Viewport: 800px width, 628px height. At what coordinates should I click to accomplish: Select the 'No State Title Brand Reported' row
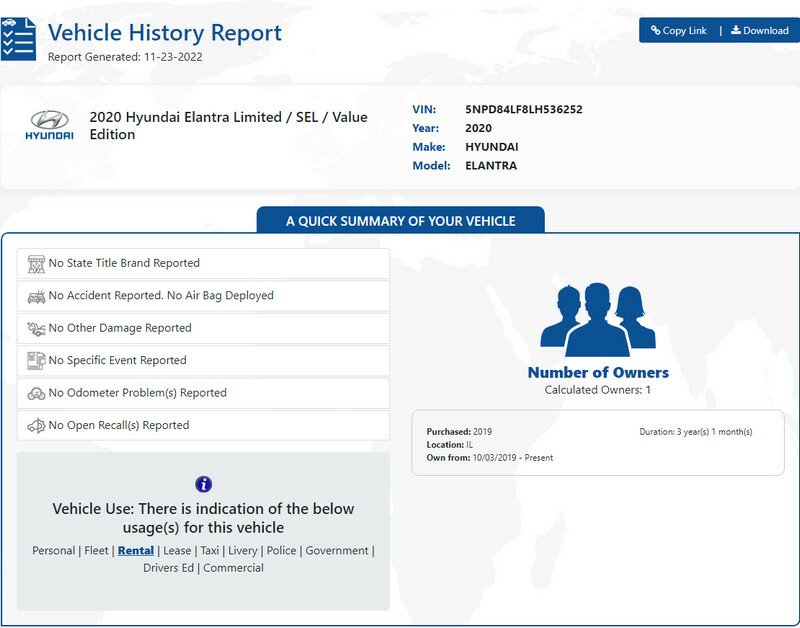coord(203,263)
